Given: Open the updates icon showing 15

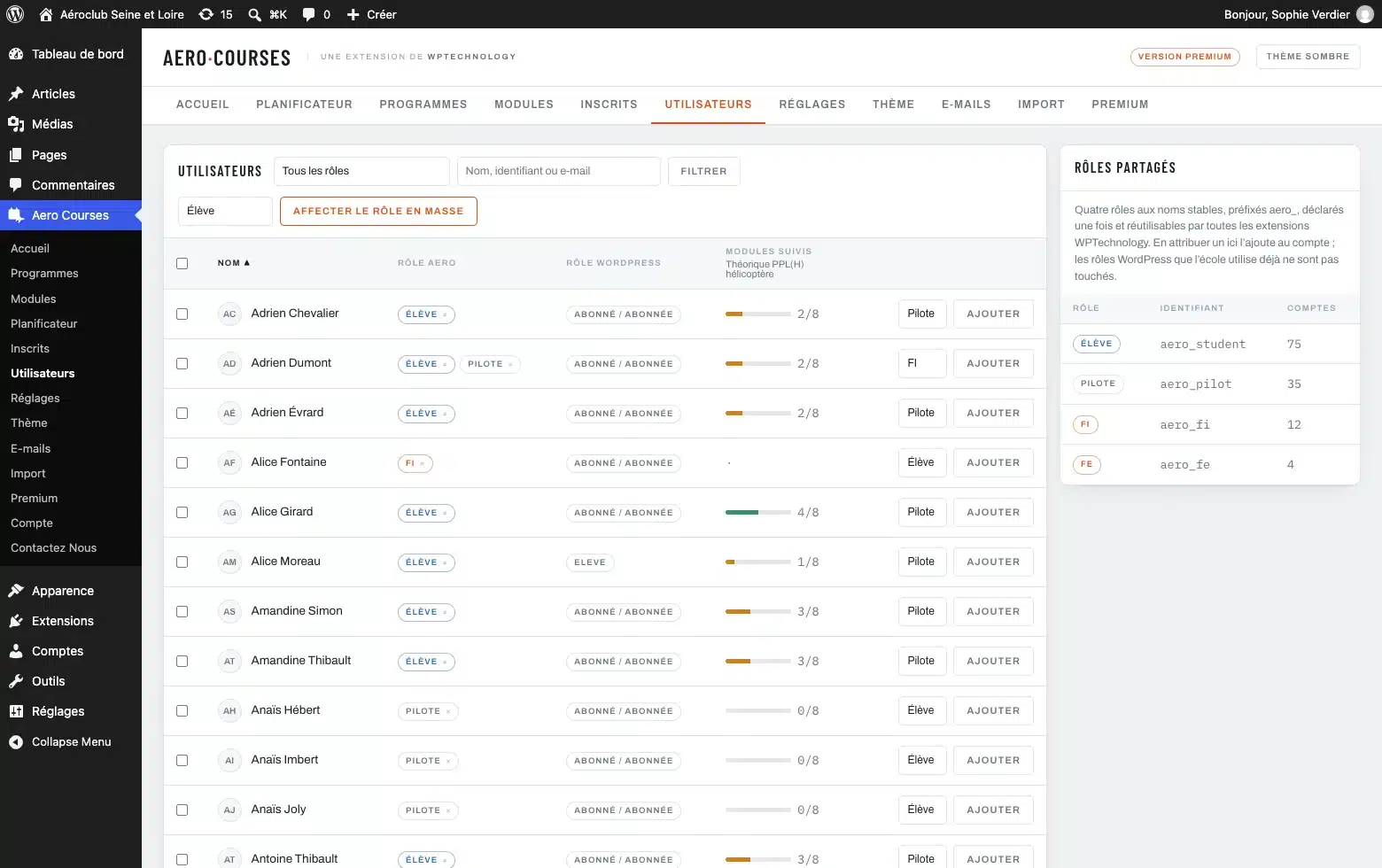Looking at the screenshot, I should click(206, 14).
